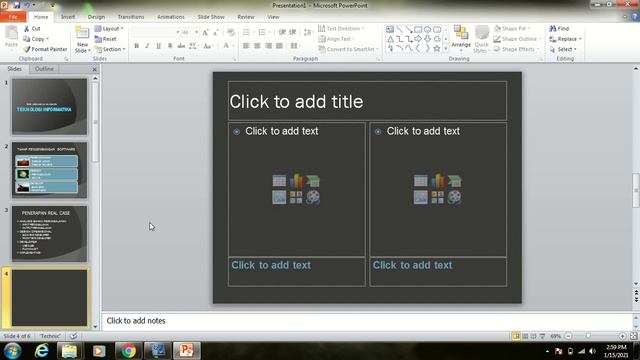Click Clear All Formatting icon

pos(231,32)
